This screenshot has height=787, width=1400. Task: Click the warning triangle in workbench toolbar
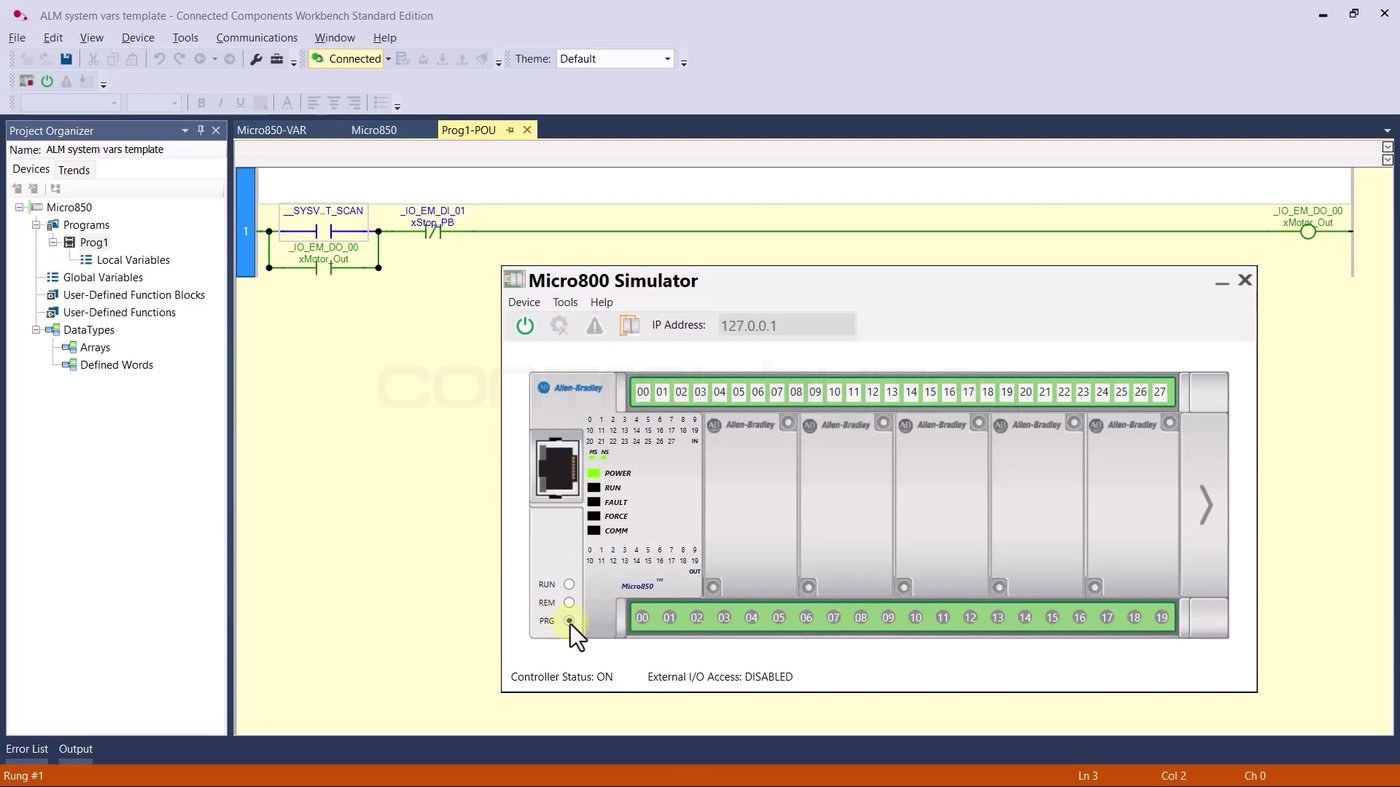coord(66,82)
